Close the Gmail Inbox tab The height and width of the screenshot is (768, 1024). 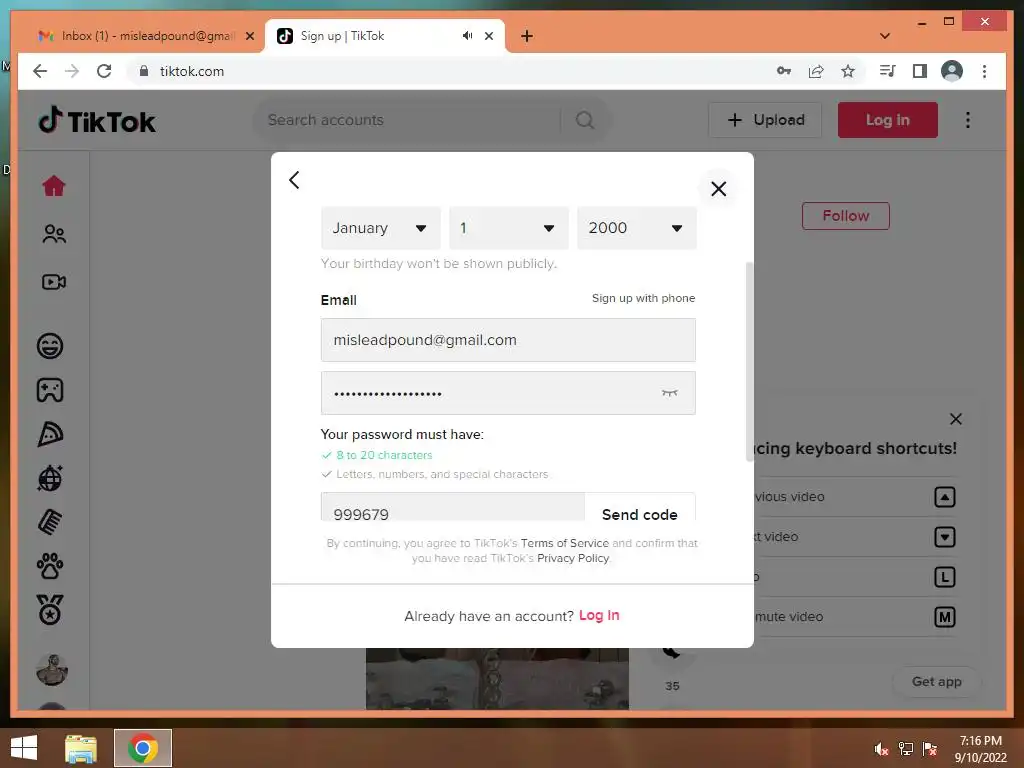click(x=249, y=36)
